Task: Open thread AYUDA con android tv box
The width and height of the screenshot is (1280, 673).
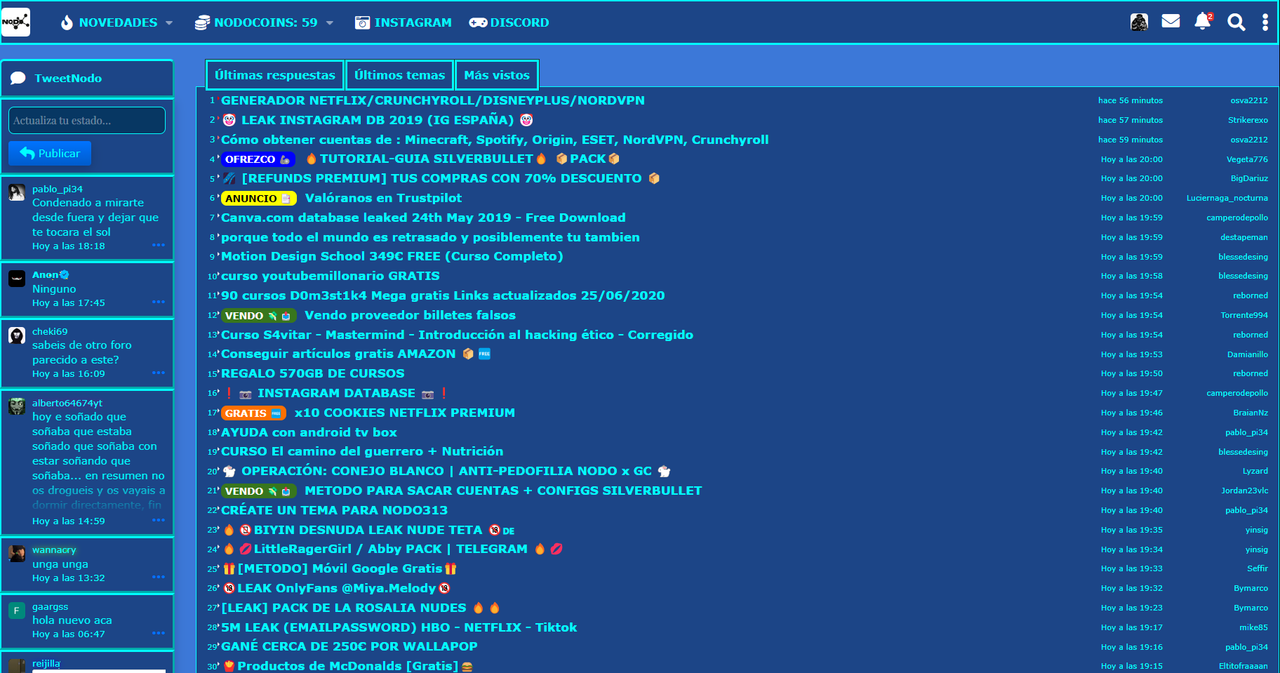Action: coord(309,432)
